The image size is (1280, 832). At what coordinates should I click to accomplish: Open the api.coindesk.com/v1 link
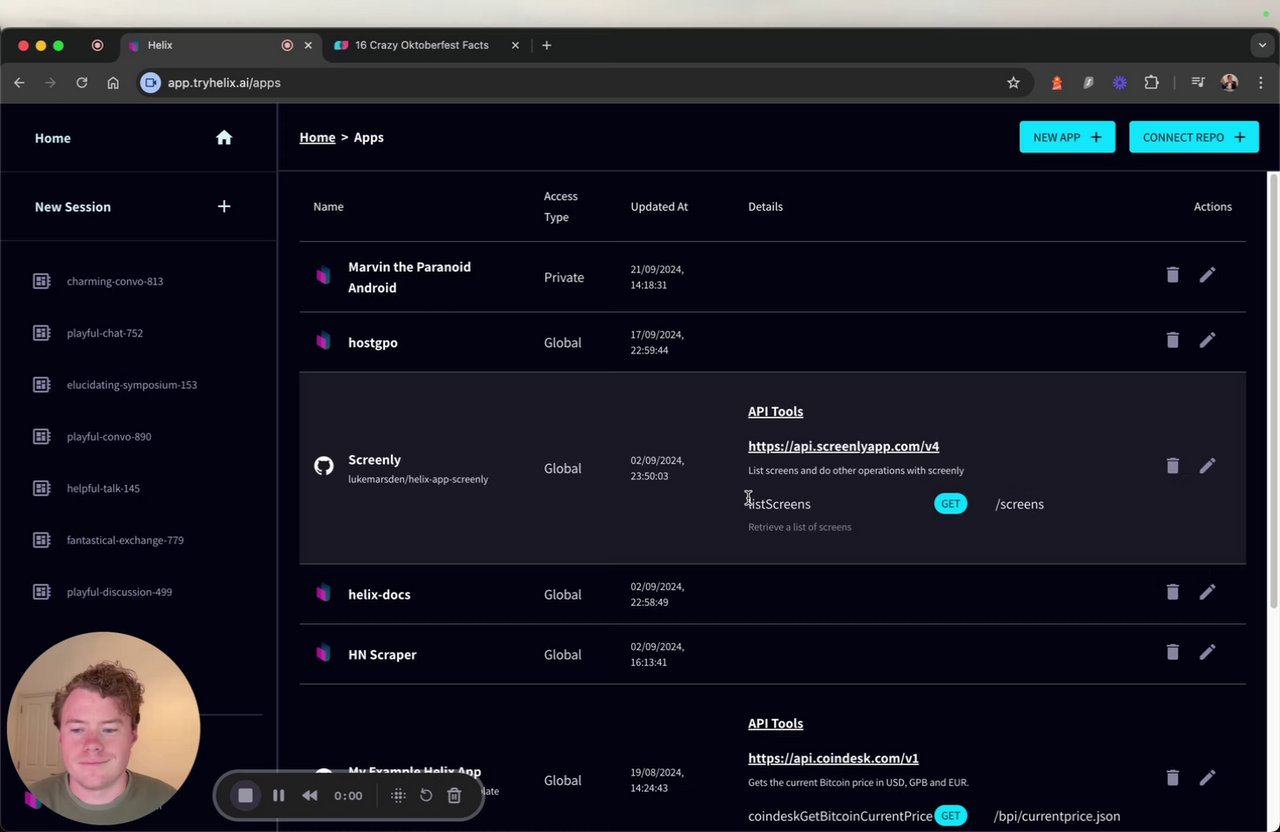pos(833,758)
